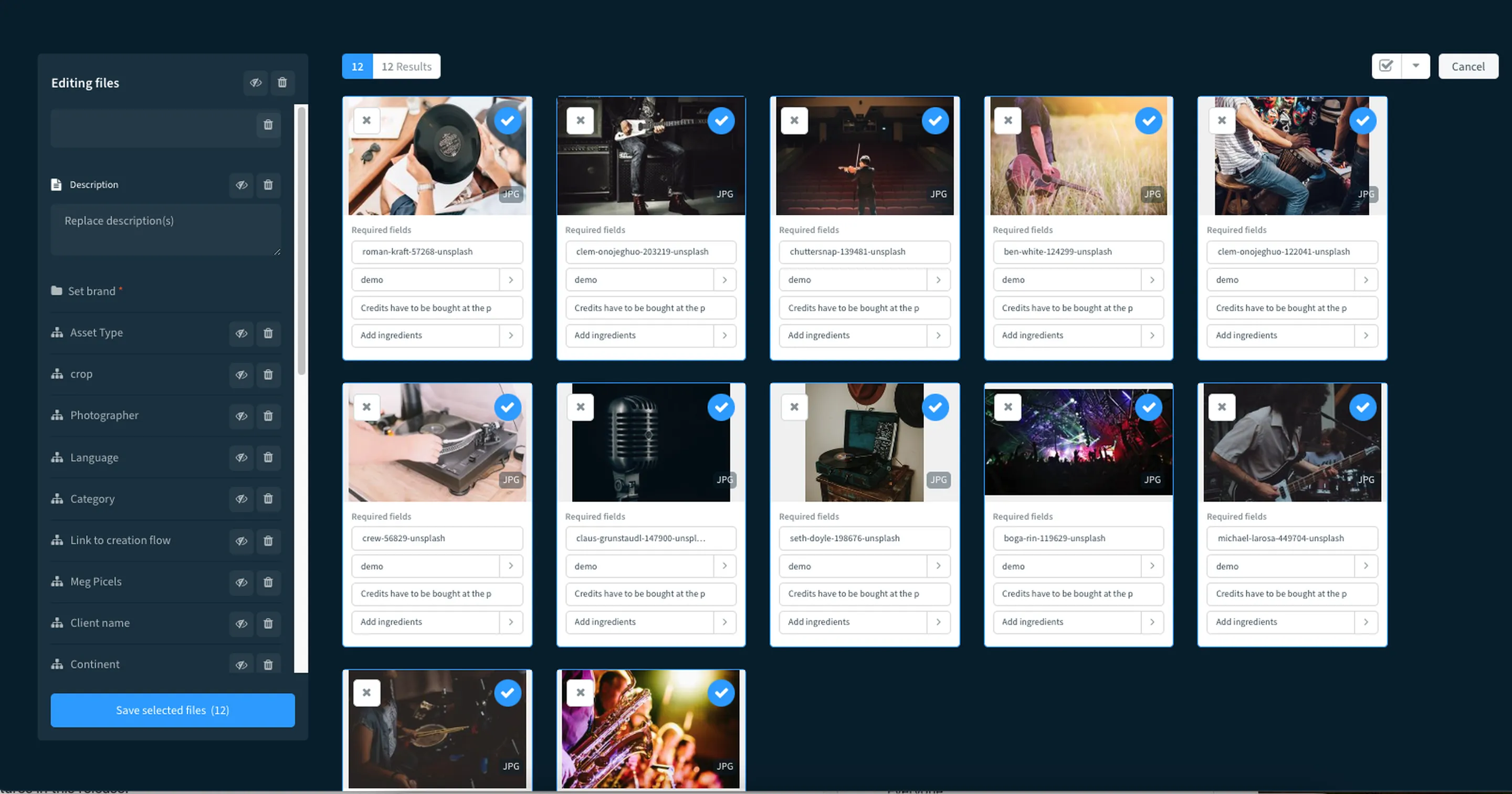Toggle eye icon for Category field
The image size is (1512, 794).
coord(241,499)
